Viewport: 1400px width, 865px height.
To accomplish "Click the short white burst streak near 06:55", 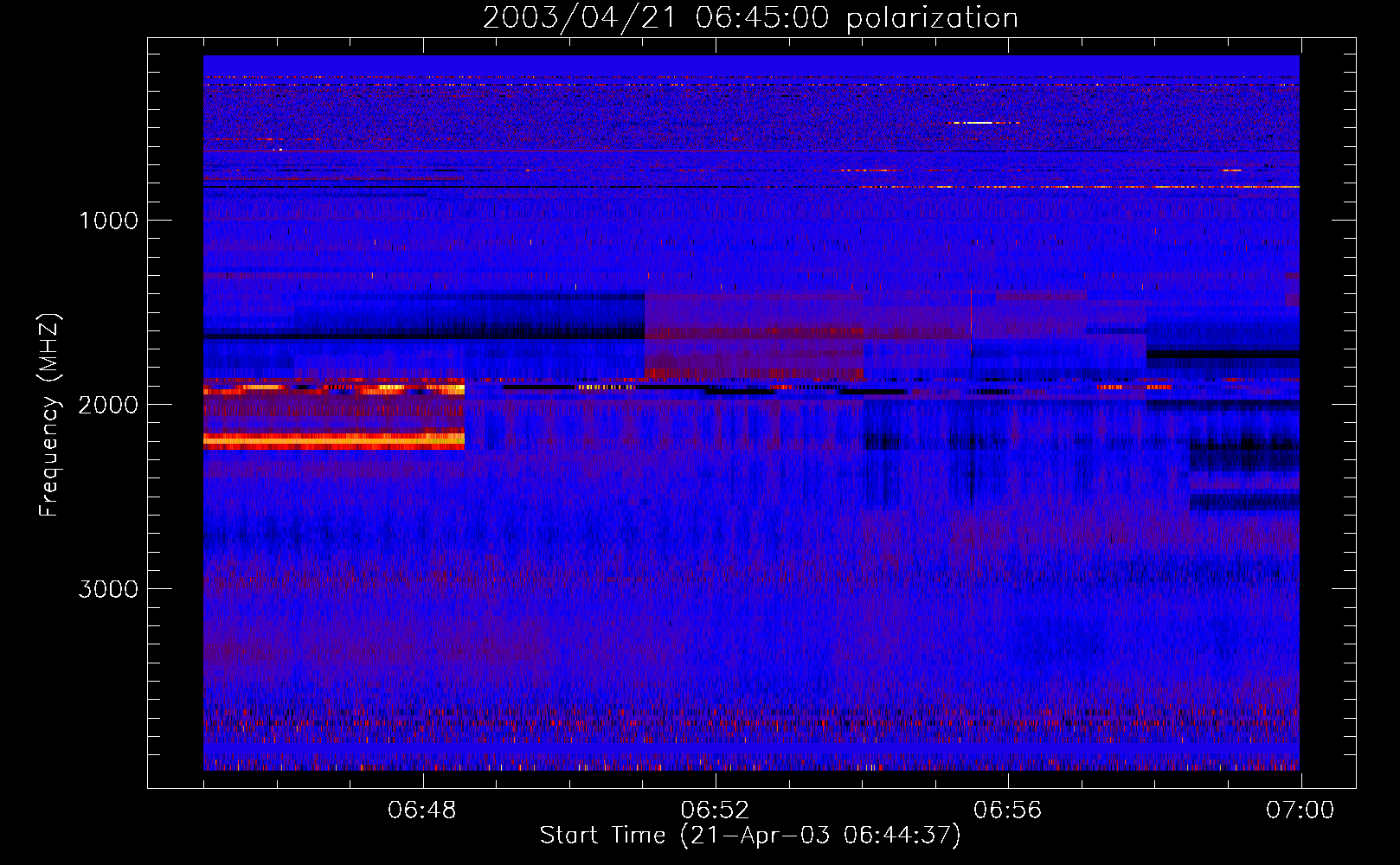I will [984, 123].
